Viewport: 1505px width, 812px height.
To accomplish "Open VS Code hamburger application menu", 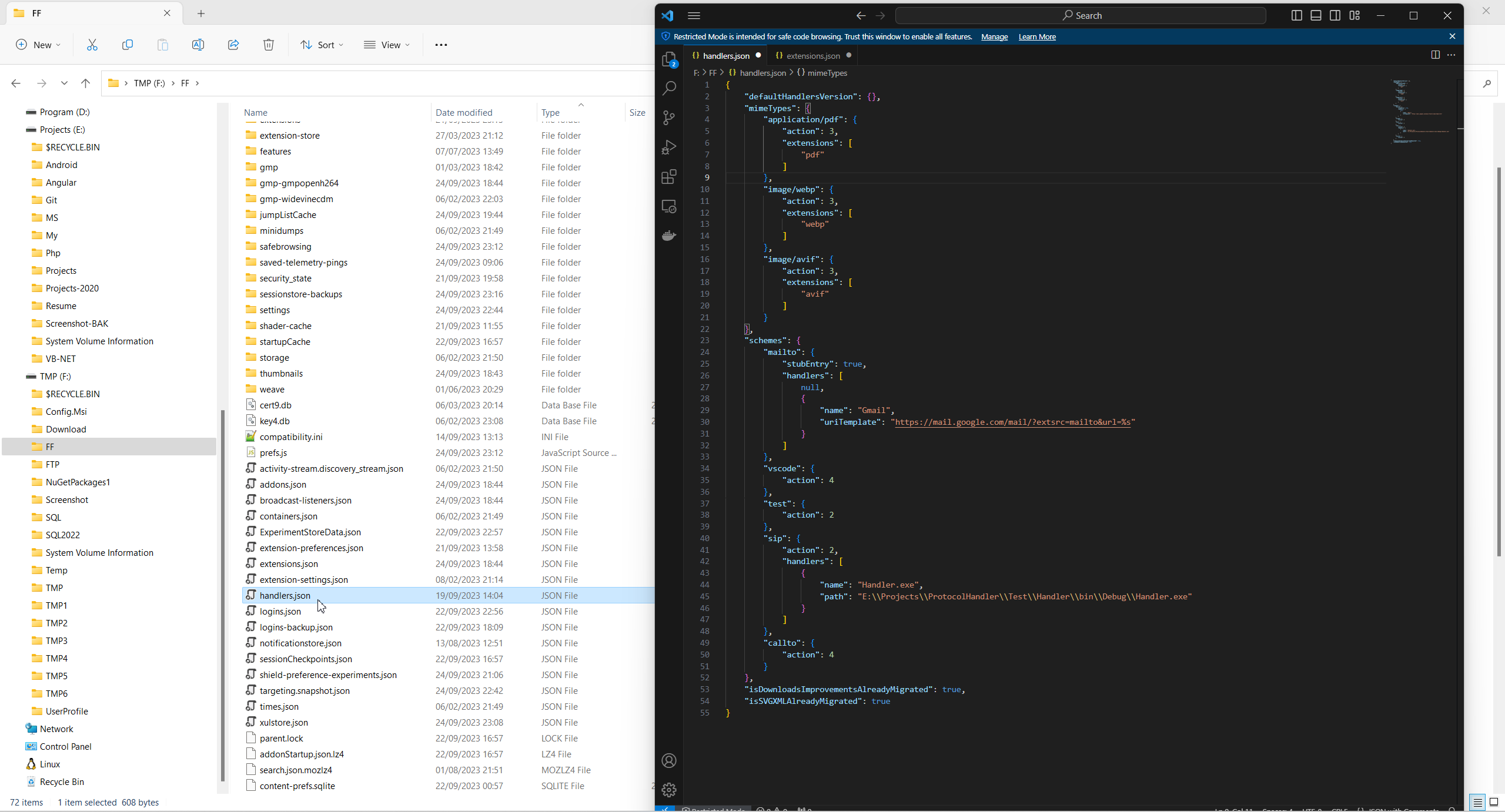I will [x=694, y=15].
